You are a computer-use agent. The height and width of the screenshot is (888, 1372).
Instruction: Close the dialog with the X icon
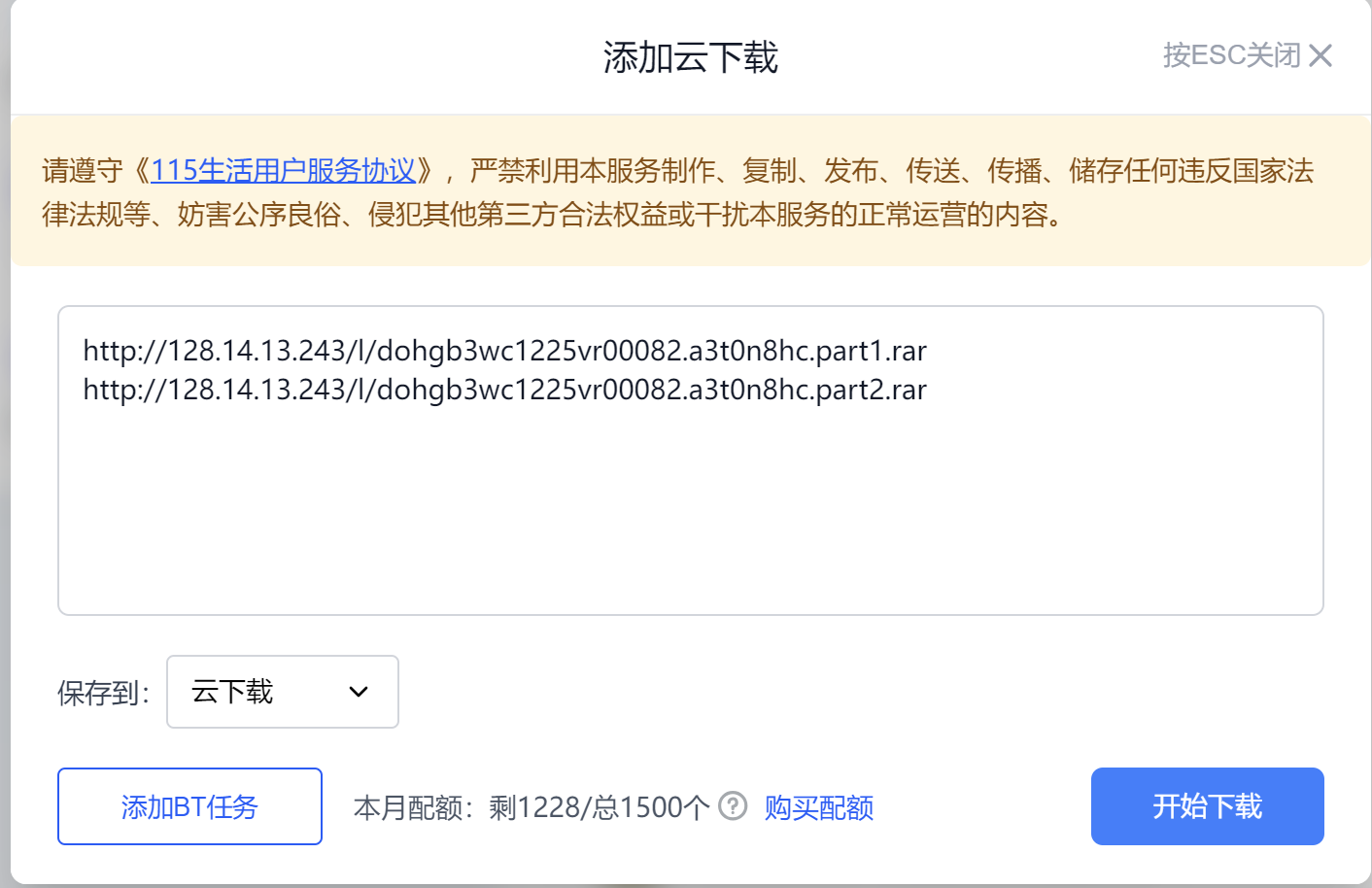click(x=1321, y=55)
